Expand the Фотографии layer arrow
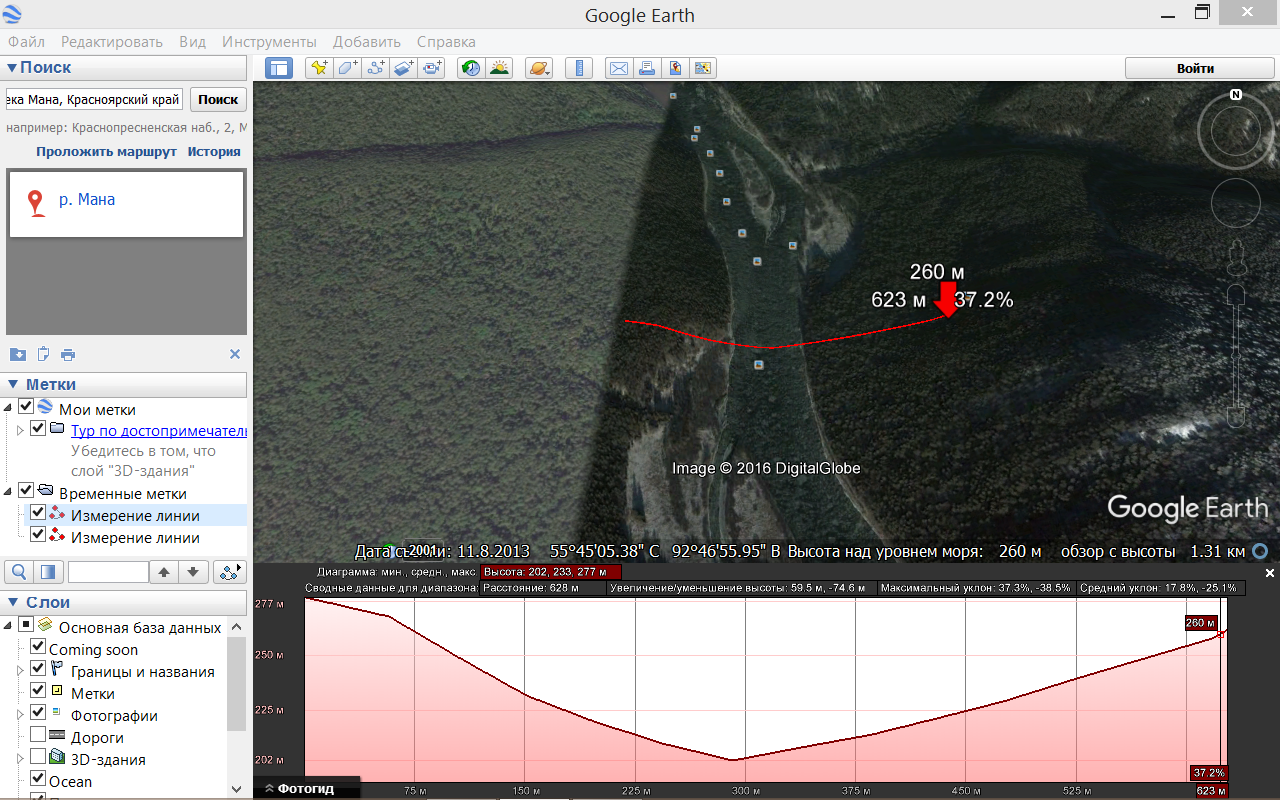The image size is (1280, 800). 21,714
